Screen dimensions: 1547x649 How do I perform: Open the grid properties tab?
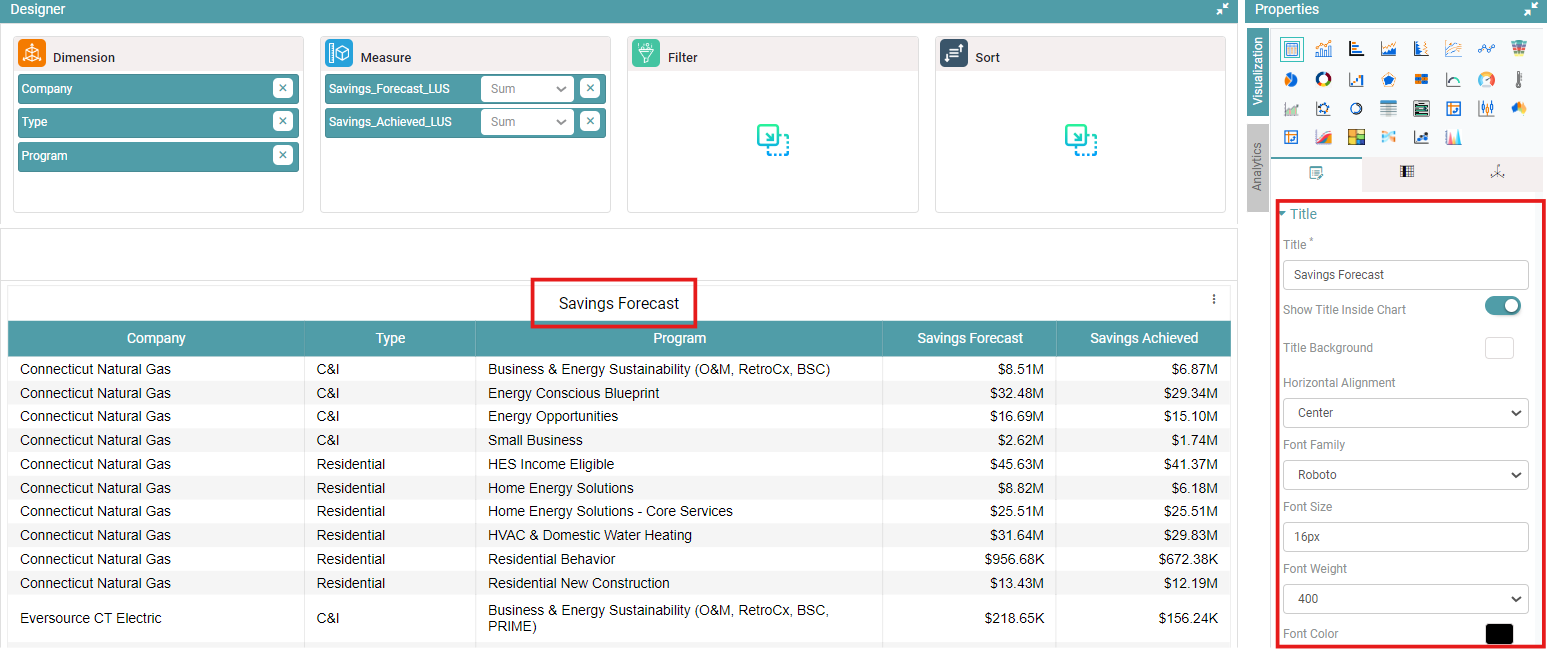click(x=1407, y=173)
